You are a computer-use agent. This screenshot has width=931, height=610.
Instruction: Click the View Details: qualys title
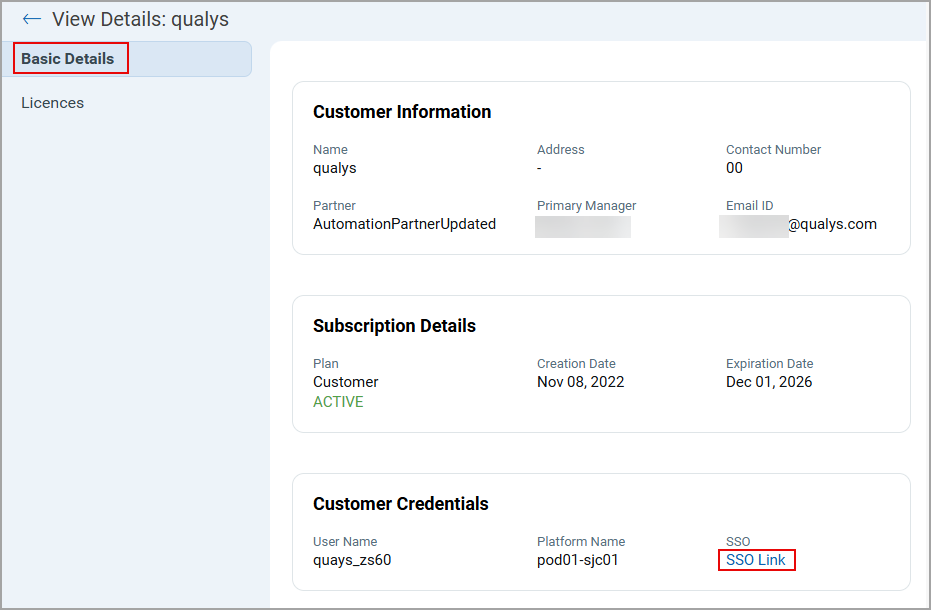(x=140, y=19)
